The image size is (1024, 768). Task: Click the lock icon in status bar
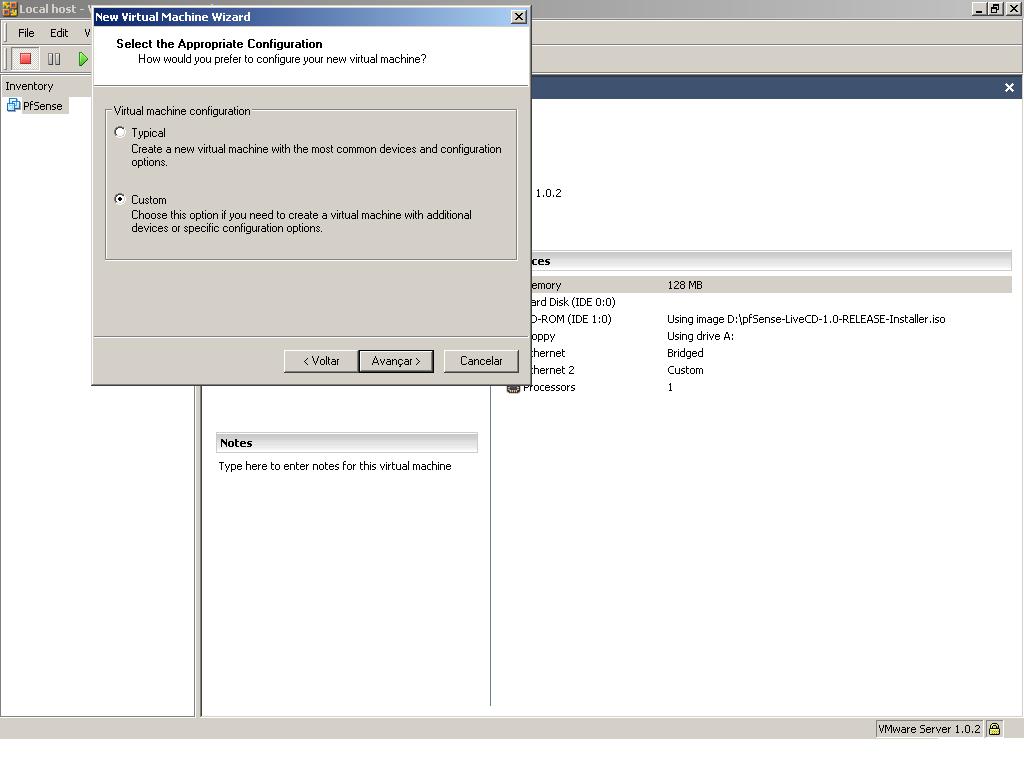point(994,729)
